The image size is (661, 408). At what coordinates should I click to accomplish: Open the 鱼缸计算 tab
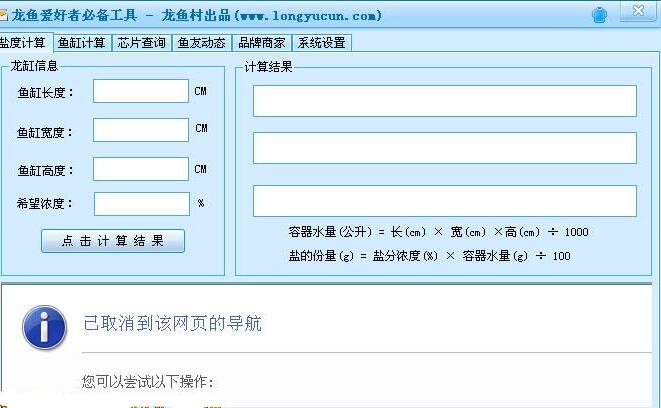click(x=81, y=43)
